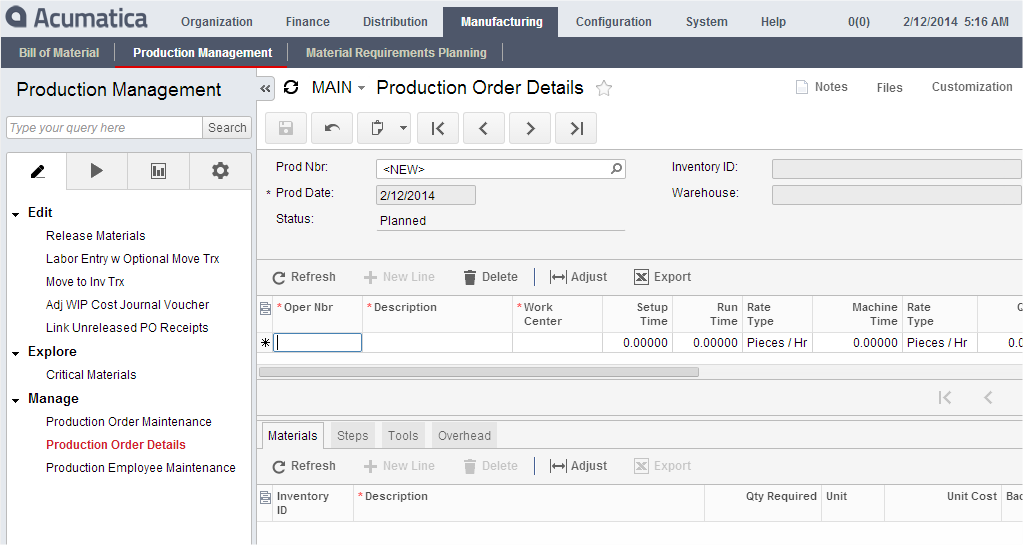Adjust Materials grid column widths
Viewport: 1023px width, 545px height.
579,466
